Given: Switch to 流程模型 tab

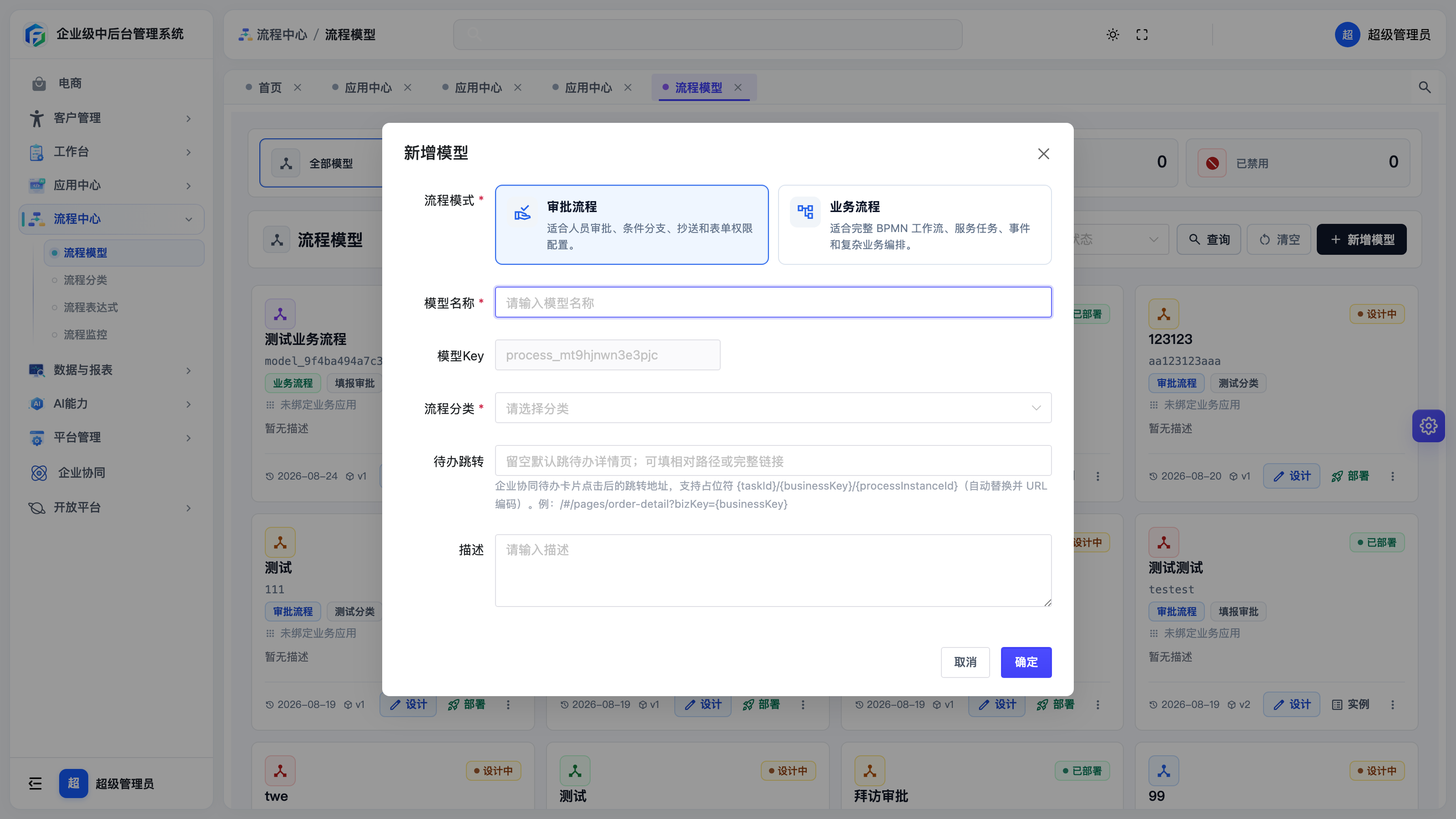Looking at the screenshot, I should point(698,88).
